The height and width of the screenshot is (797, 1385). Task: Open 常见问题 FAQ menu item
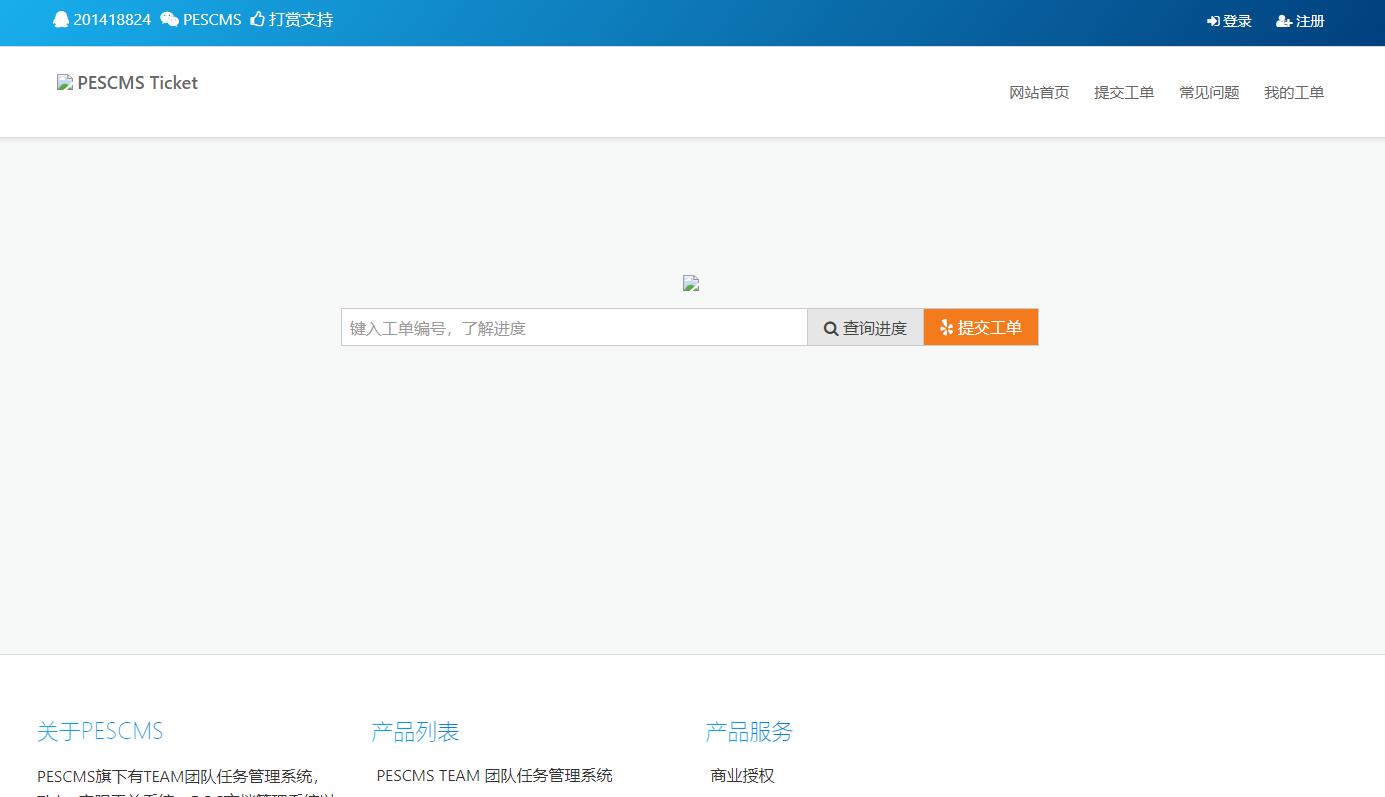(x=1209, y=92)
